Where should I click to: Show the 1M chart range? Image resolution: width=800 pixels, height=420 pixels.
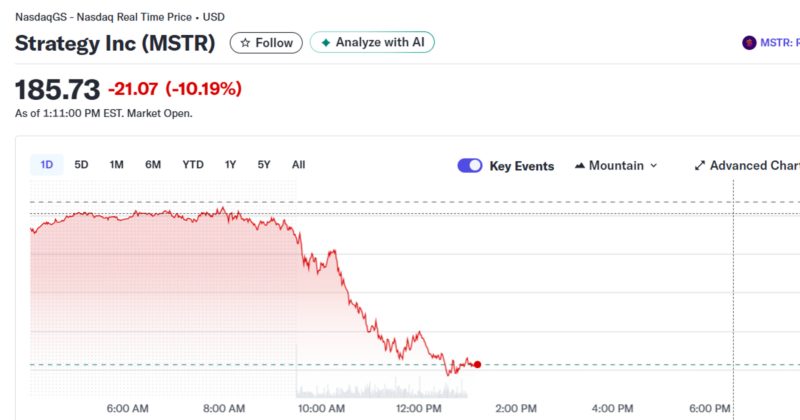[117, 165]
